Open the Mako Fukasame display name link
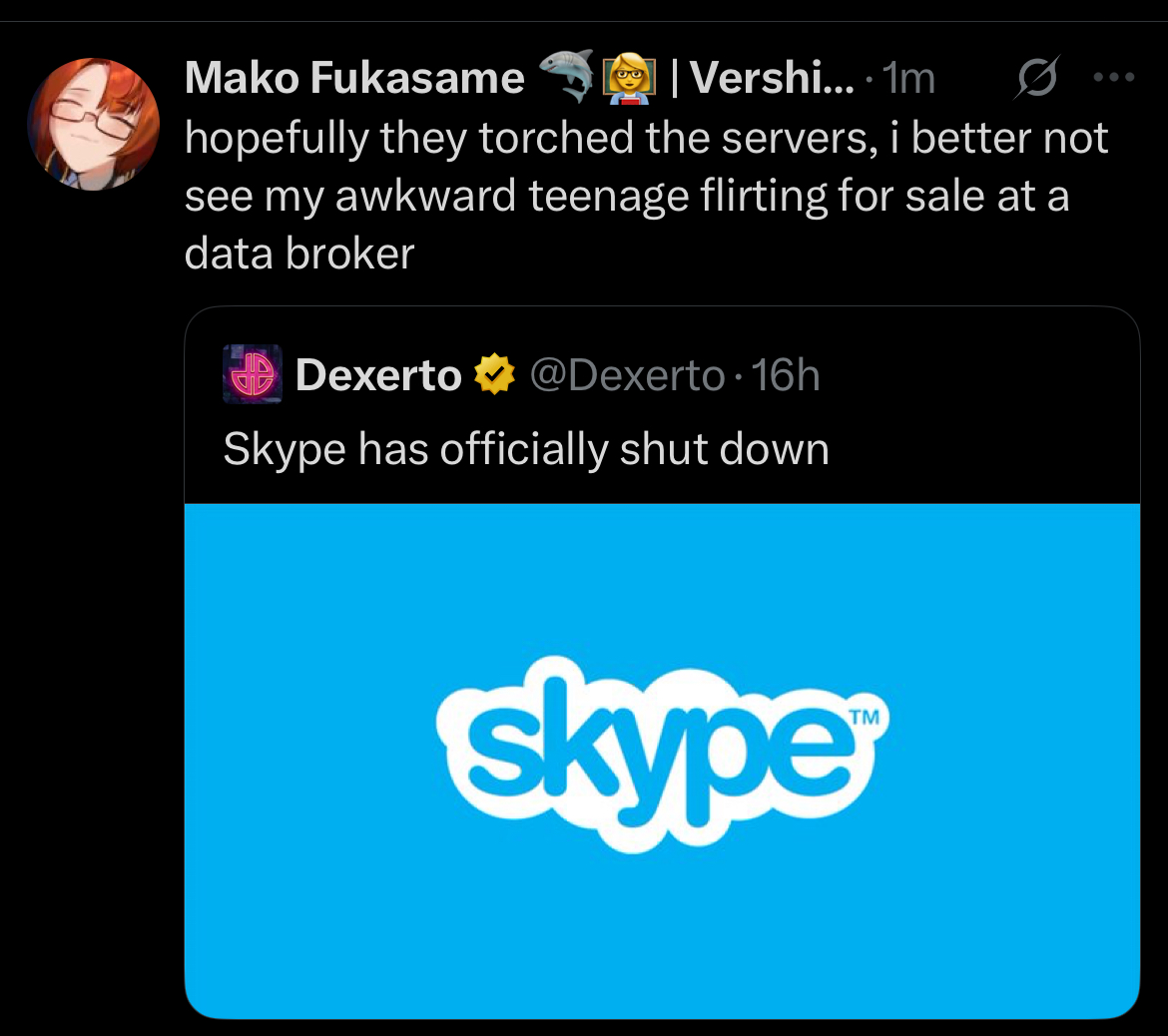 [354, 78]
